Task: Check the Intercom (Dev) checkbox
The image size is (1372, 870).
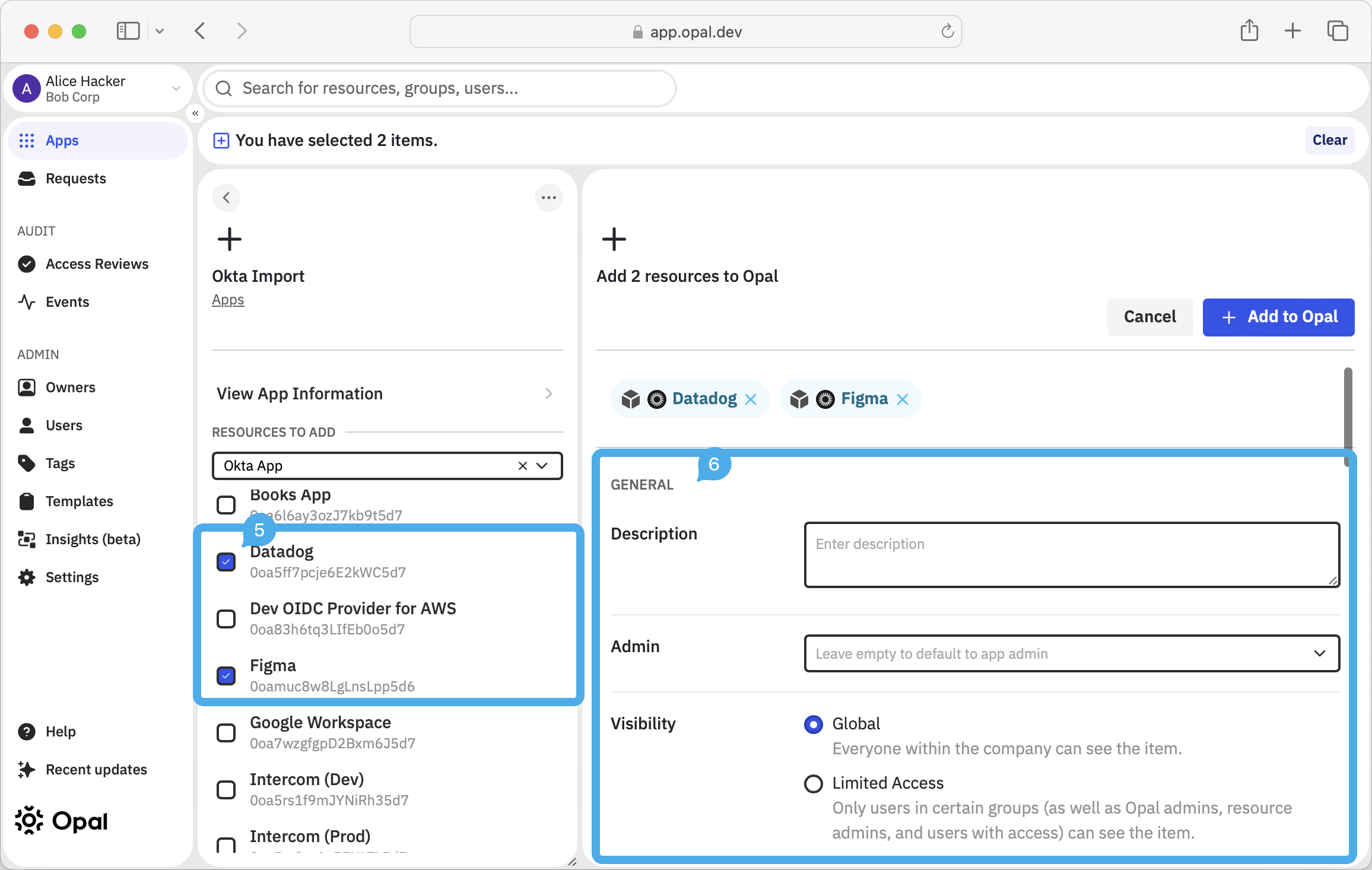Action: click(x=226, y=790)
